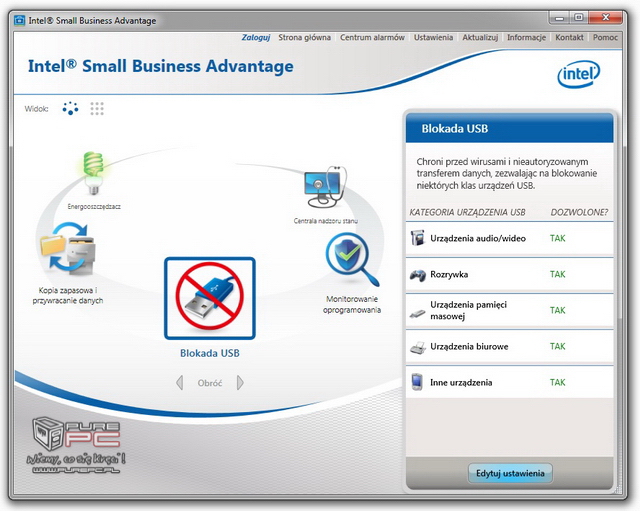Open Centrum alarmów menu item
The height and width of the screenshot is (511, 640).
click(372, 37)
